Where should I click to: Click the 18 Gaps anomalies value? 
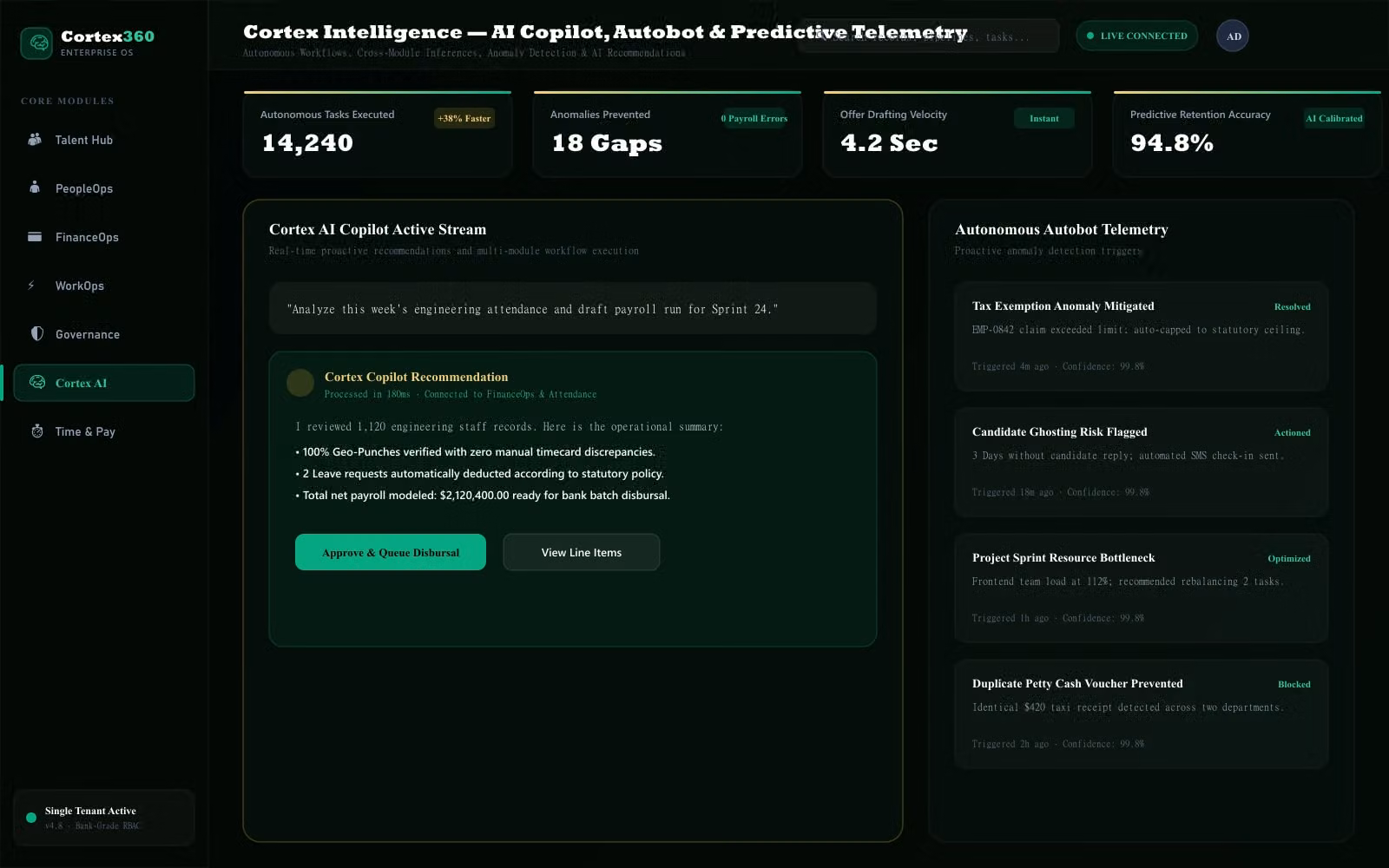tap(607, 143)
